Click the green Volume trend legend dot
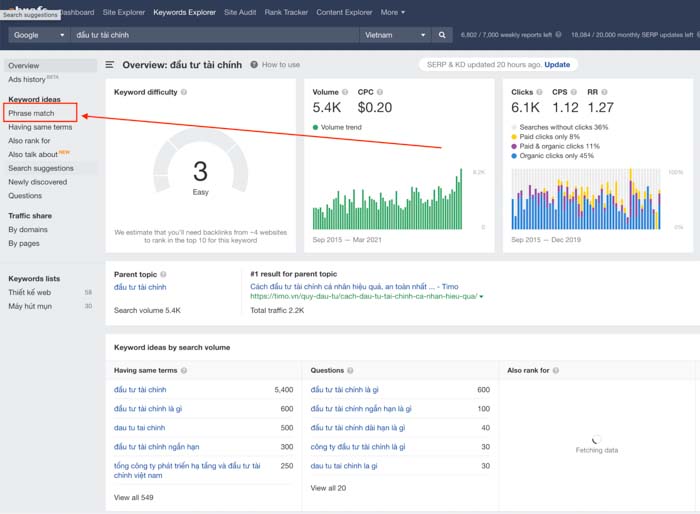 (315, 127)
